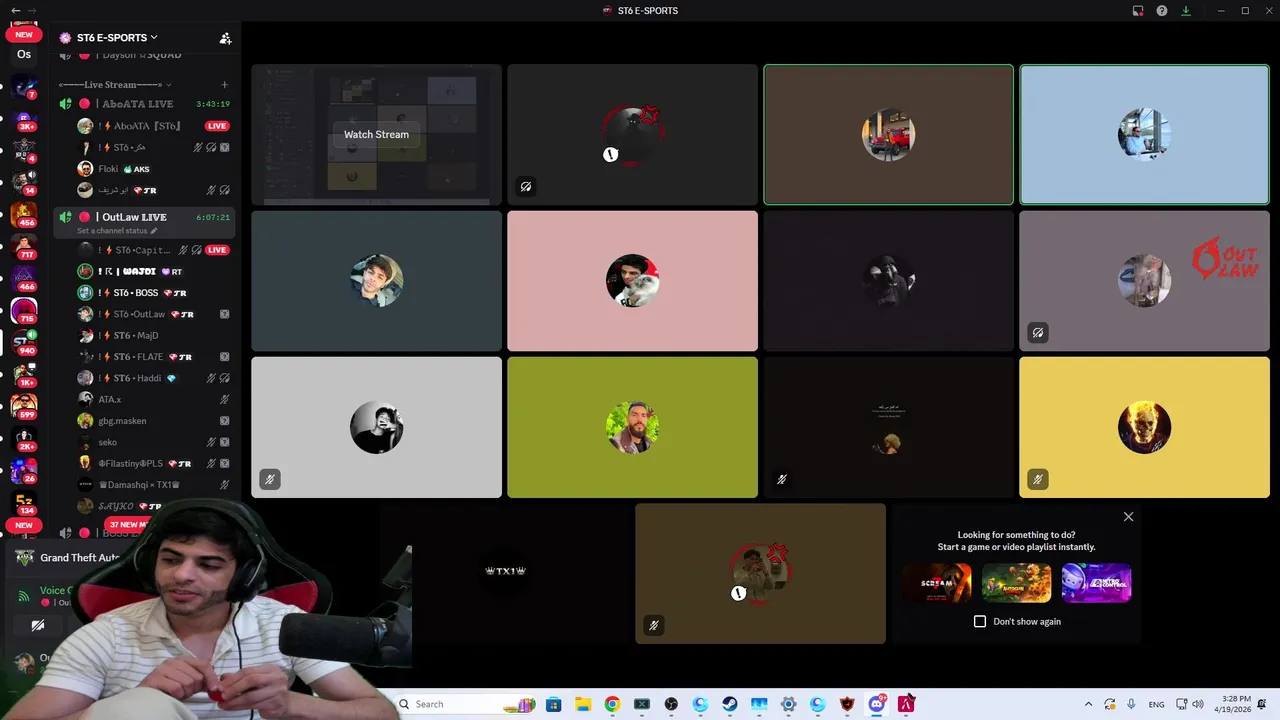Open the server with 466 badge

pos(24,279)
